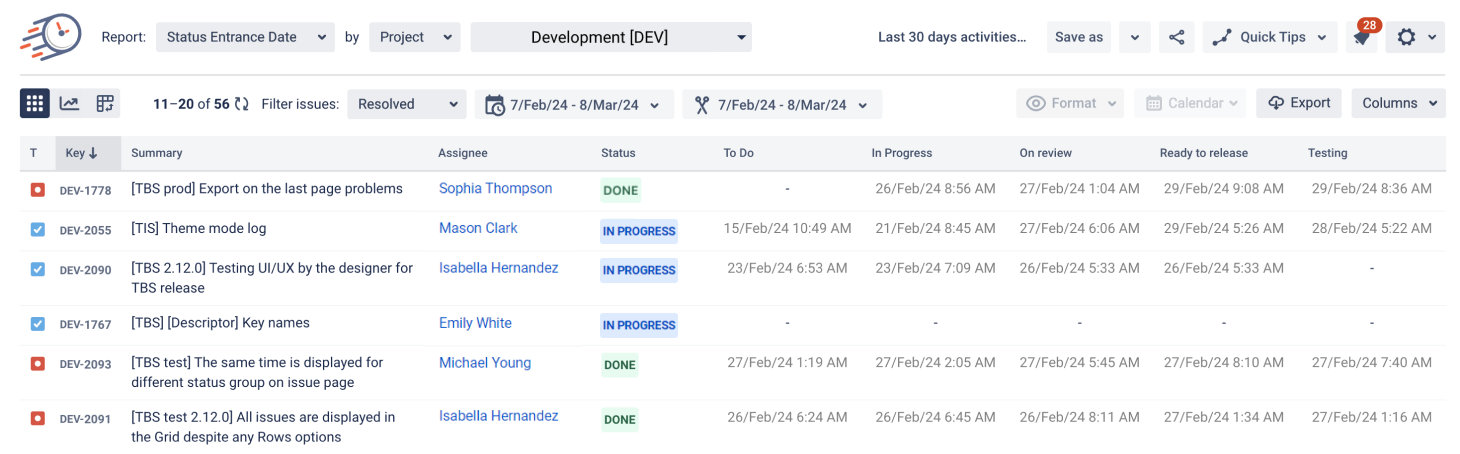
Task: Open the Sophia Thompson assignee link
Action: pos(495,188)
